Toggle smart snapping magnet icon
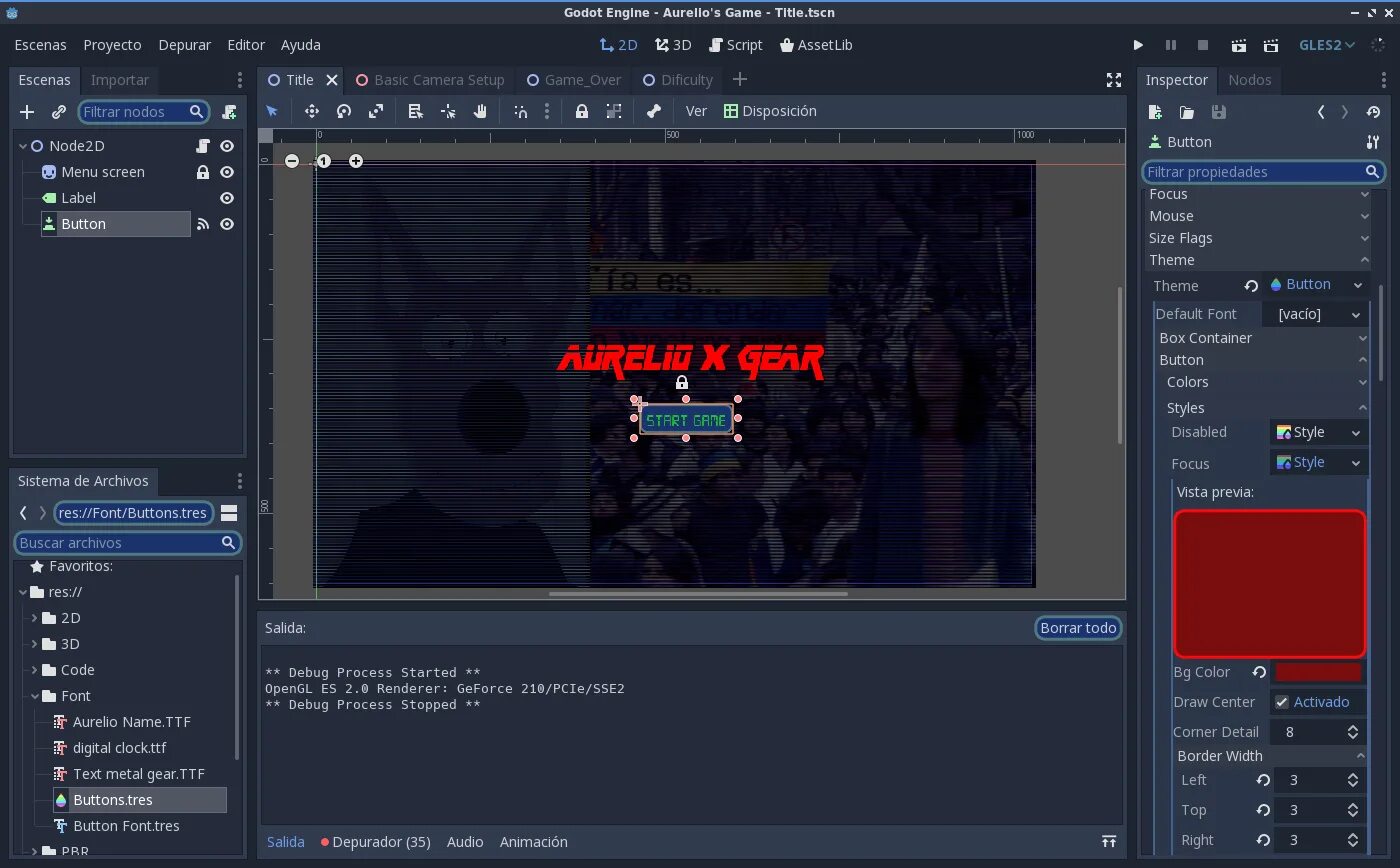This screenshot has width=1400, height=868. [520, 111]
